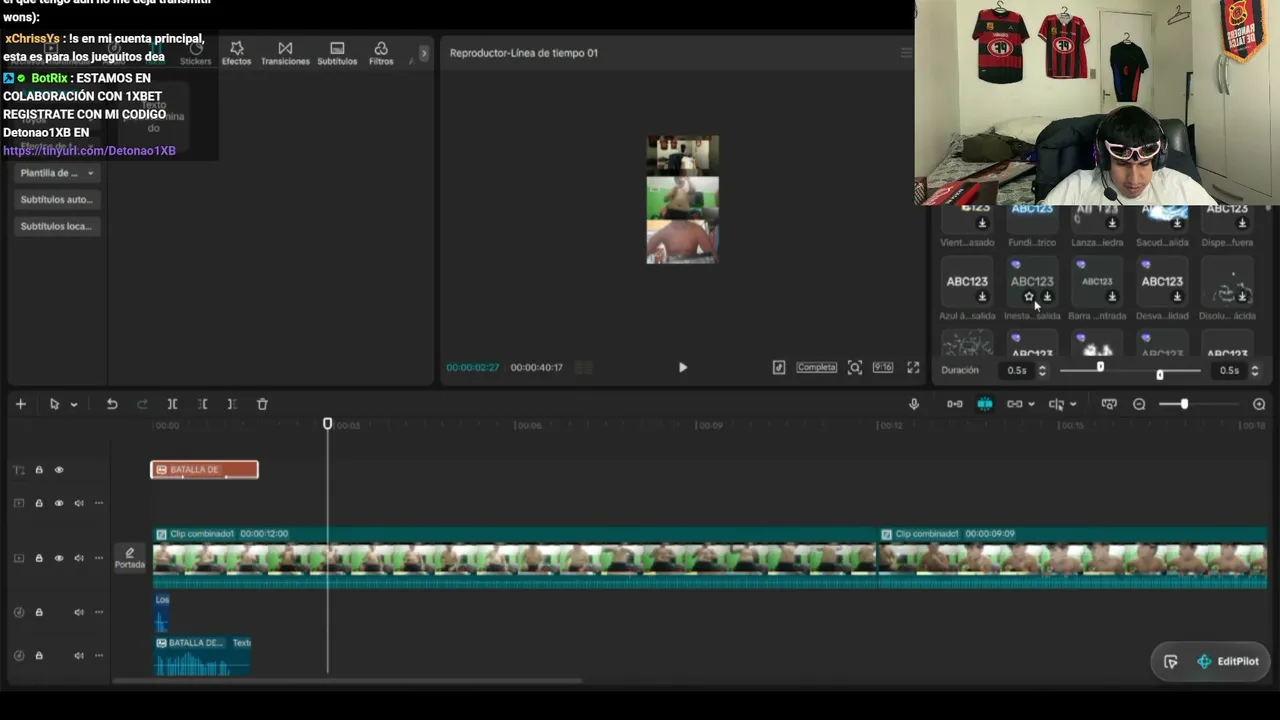Expand the linking options dropdown arrow
This screenshot has height=720, width=1280.
pos(1031,404)
